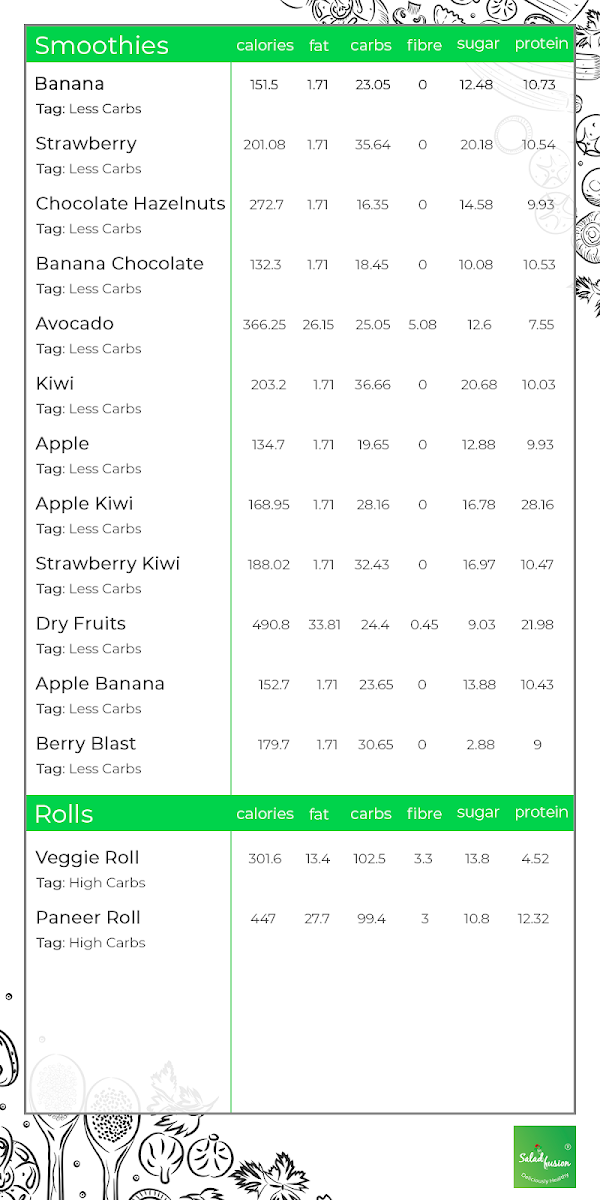This screenshot has height=1200, width=600.
Task: Click the fibre column header under Rolls
Action: pos(424,814)
